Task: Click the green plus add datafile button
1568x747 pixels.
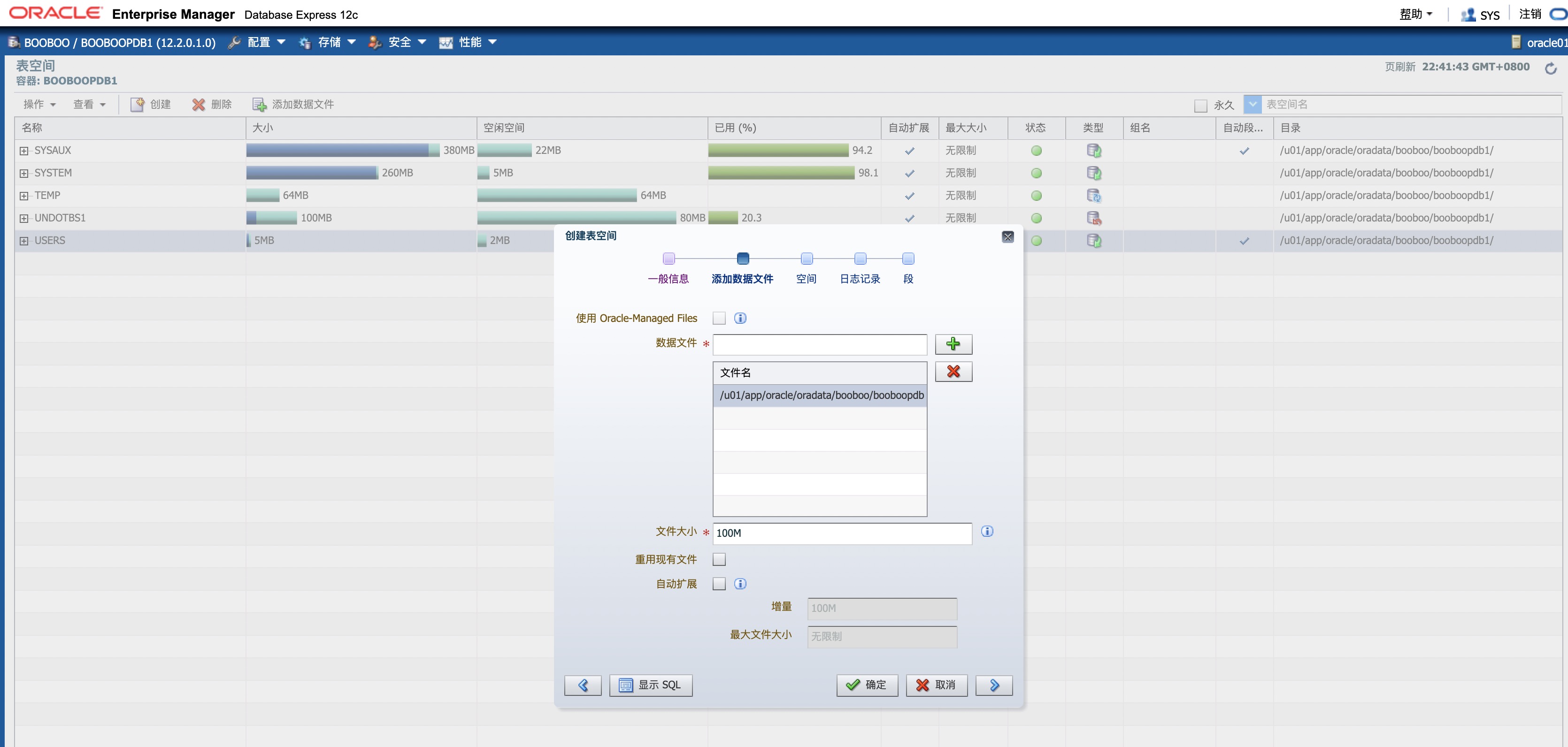Action: point(953,344)
